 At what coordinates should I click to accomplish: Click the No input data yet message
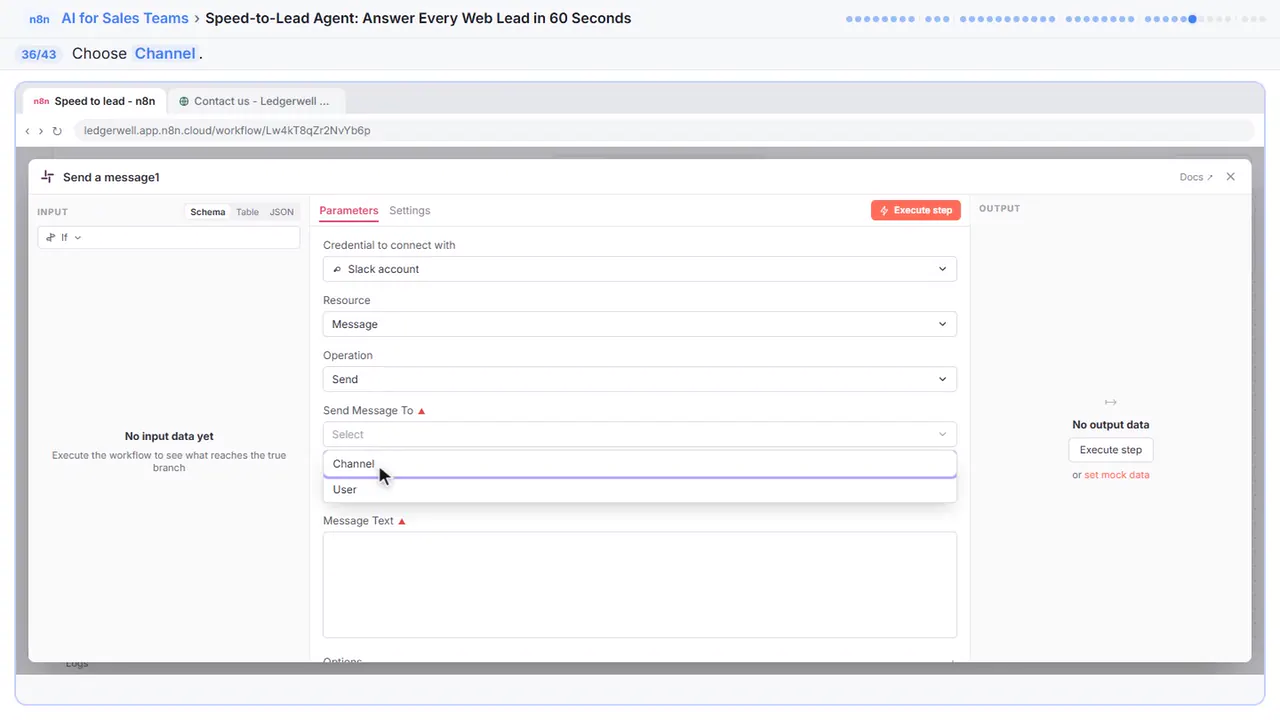[169, 436]
